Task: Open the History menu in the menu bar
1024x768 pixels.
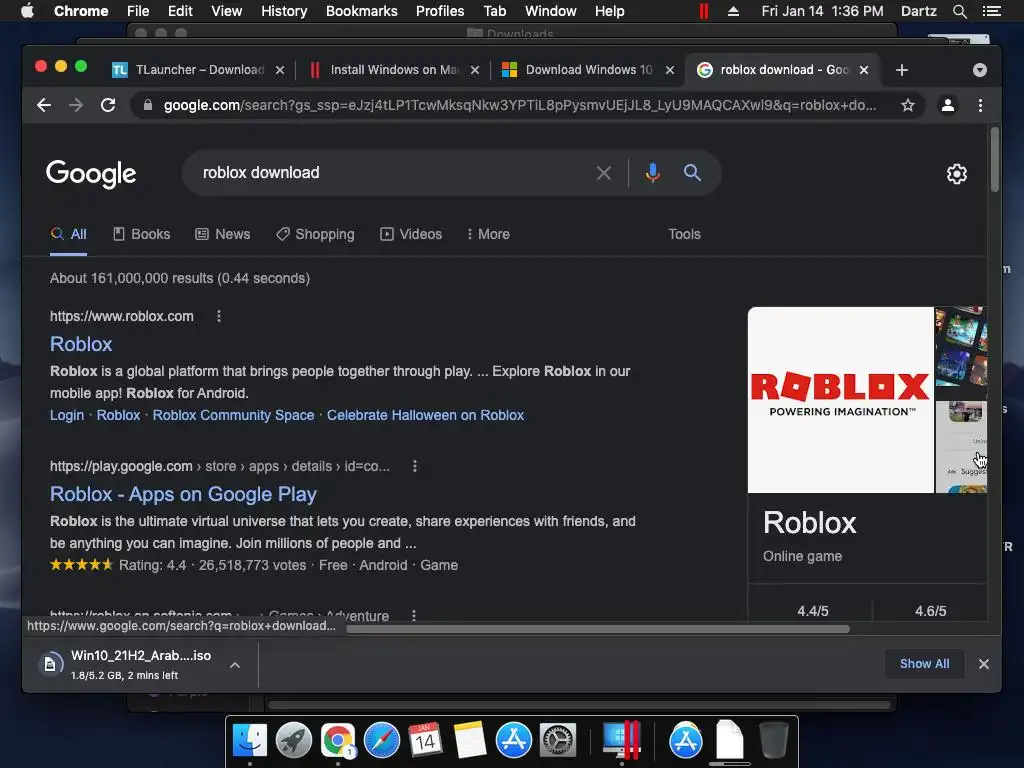Action: point(284,11)
